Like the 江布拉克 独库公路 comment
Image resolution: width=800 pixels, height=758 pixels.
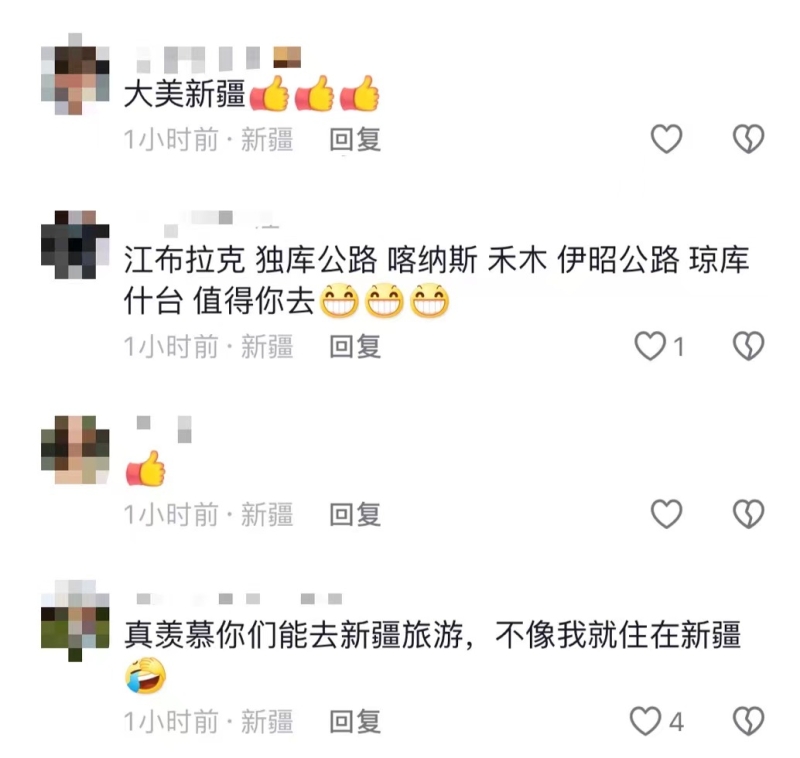(x=650, y=346)
